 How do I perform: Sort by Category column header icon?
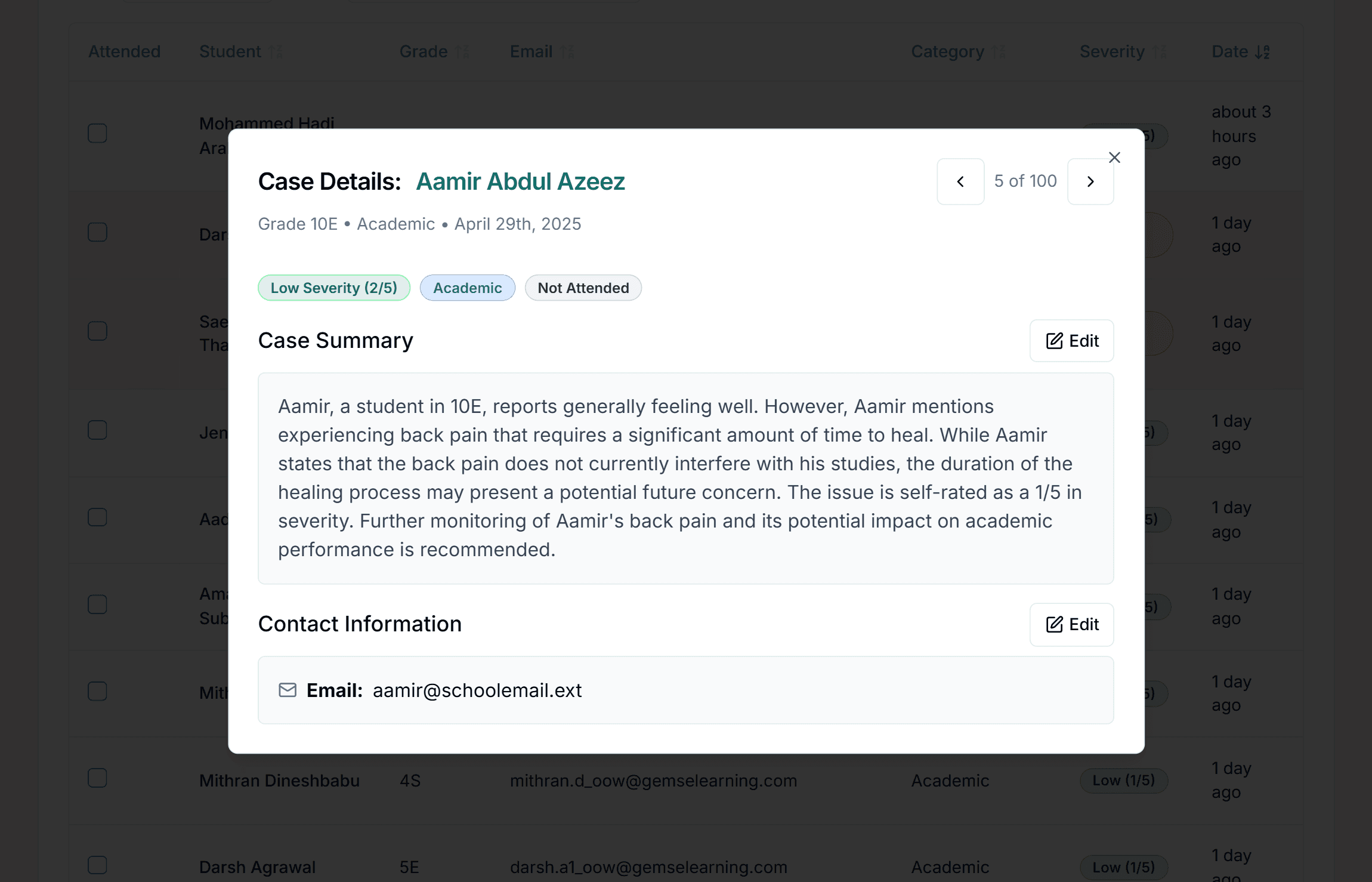[x=999, y=52]
